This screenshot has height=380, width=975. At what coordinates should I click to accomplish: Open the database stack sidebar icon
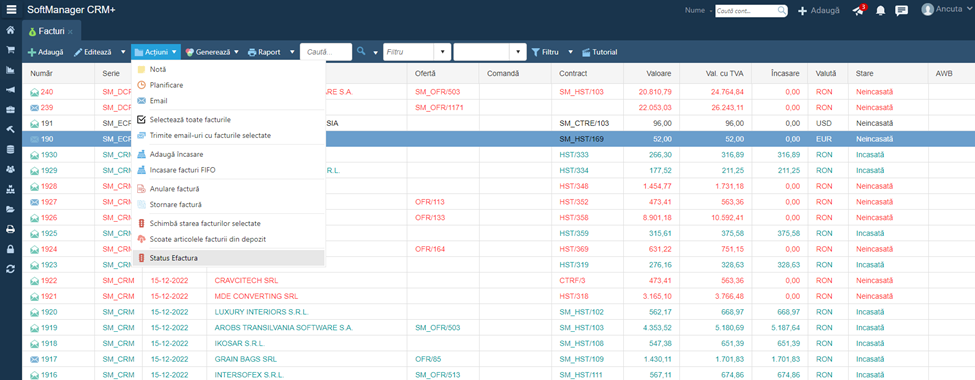click(10, 149)
